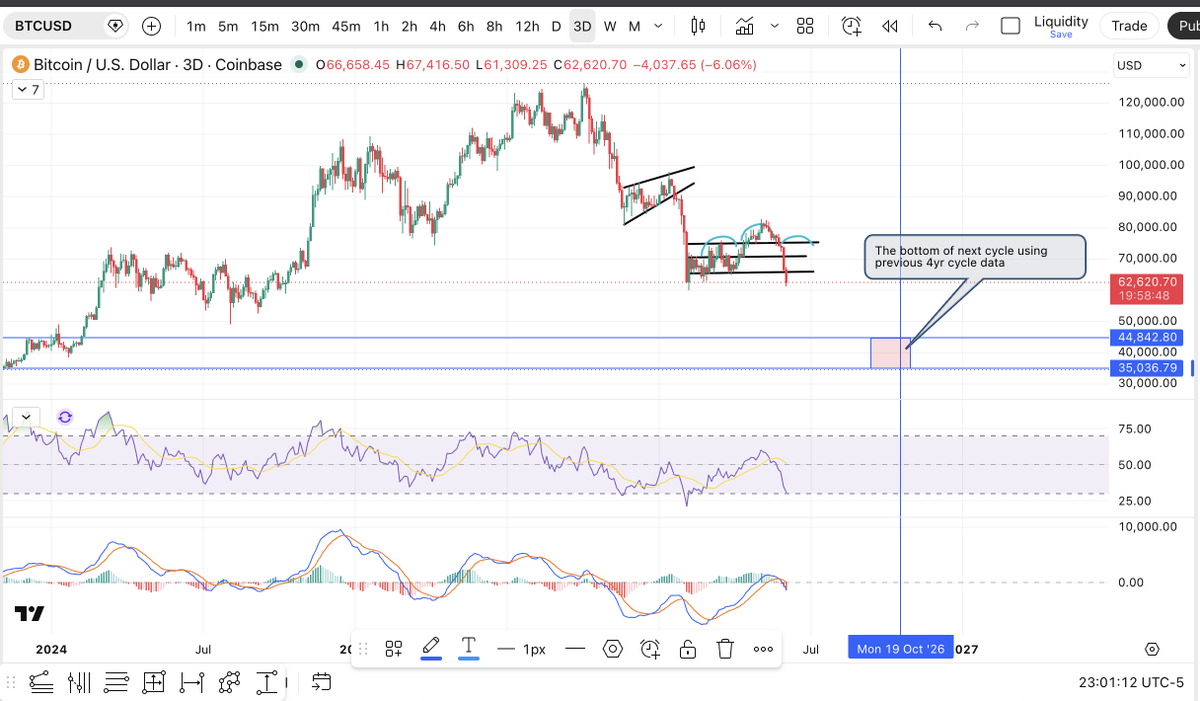This screenshot has width=1200, height=701.
Task: Open more options three dots in drawing toolbar
Action: tap(763, 649)
